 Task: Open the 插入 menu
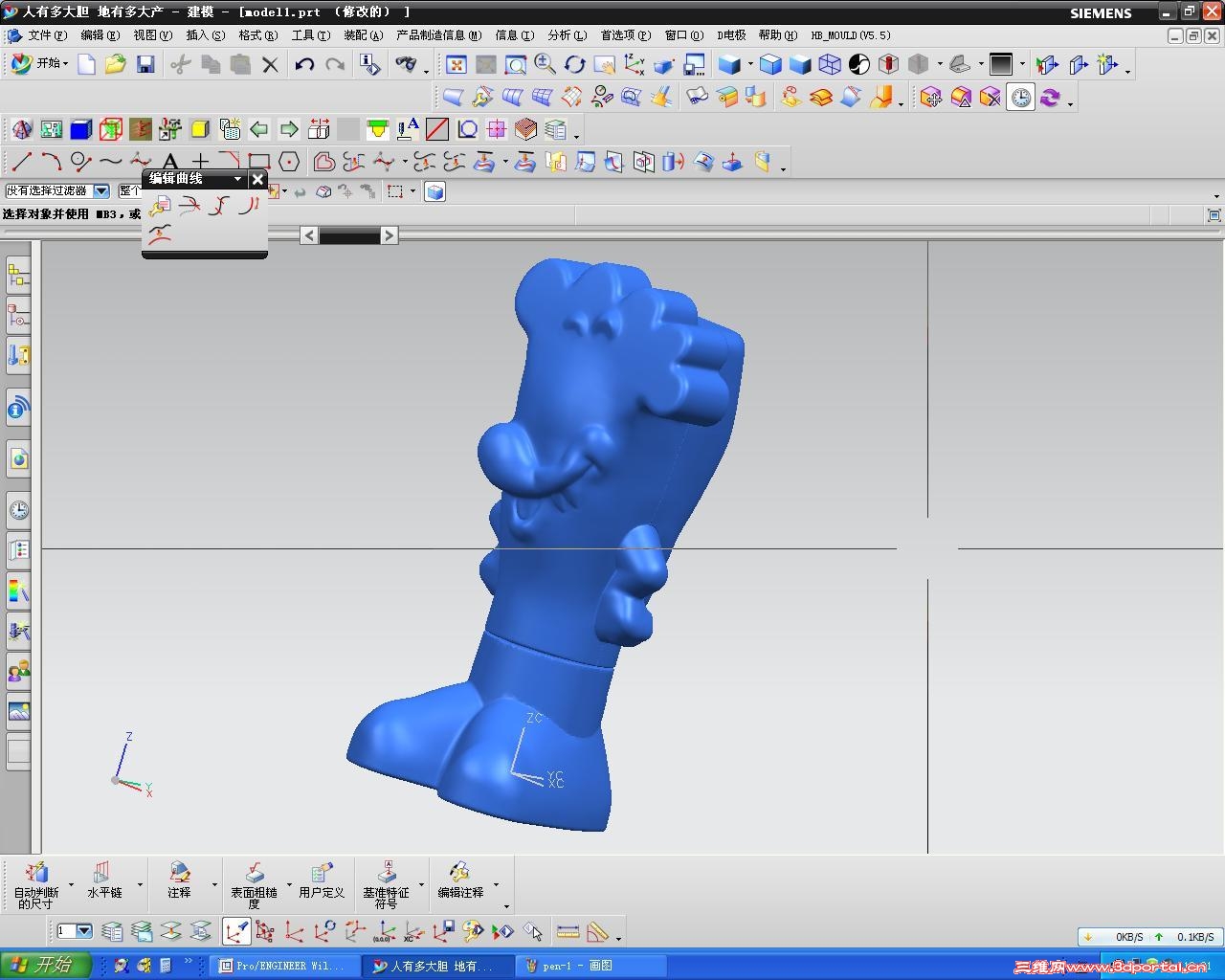coord(205,35)
